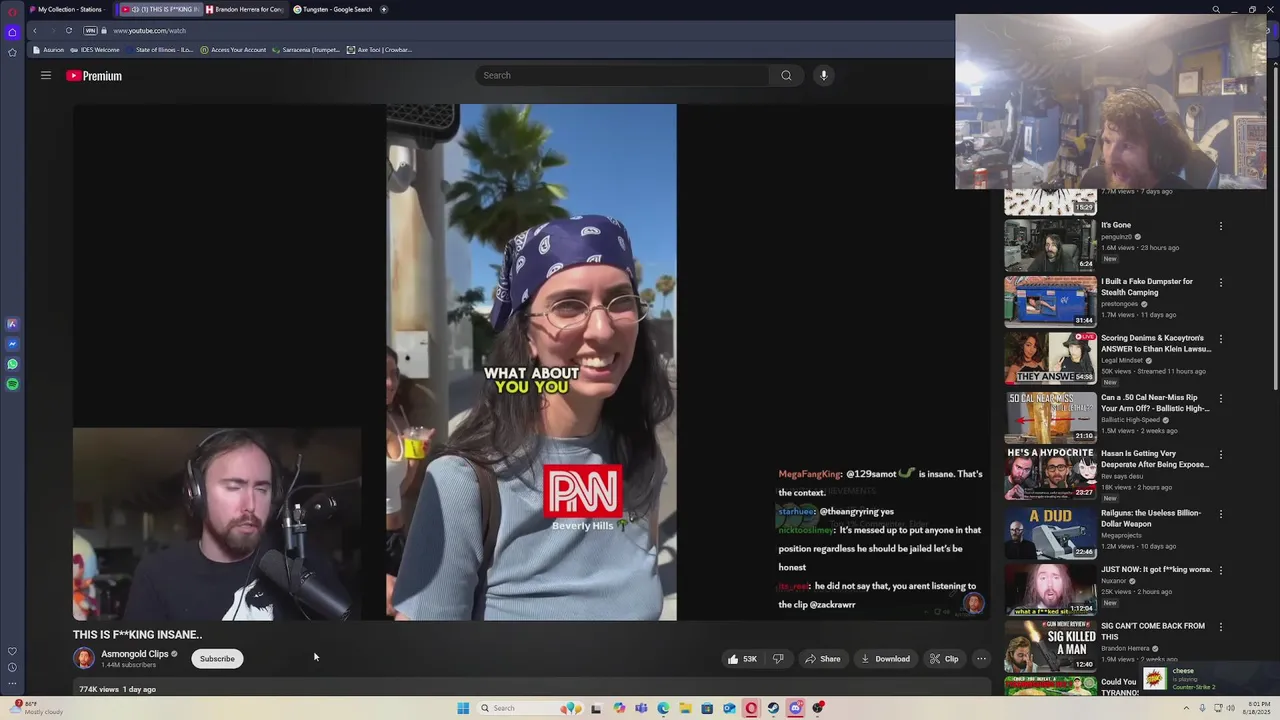Go to YouTube Premium home logo
The image size is (1280, 720).
coord(94,76)
